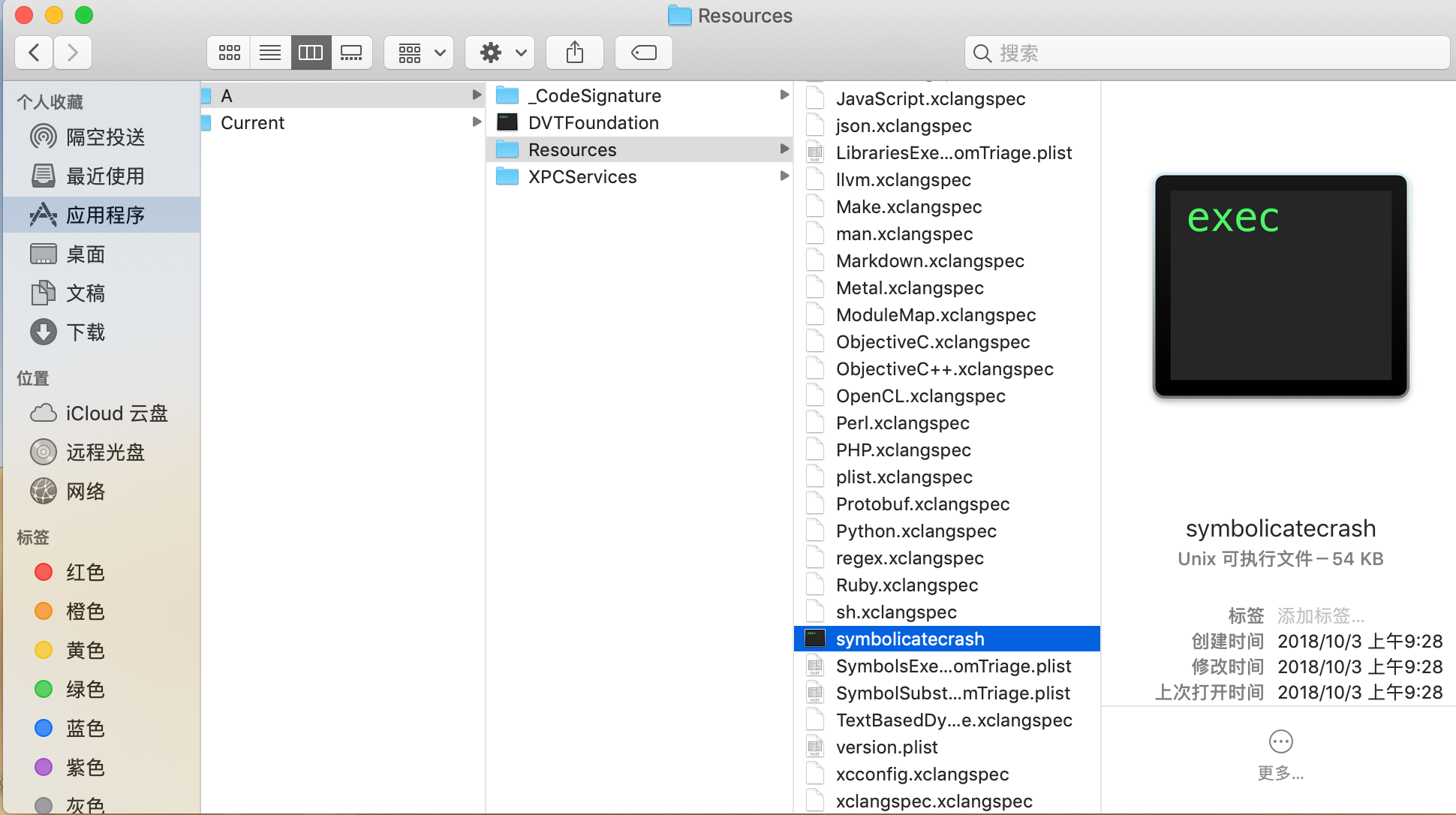
Task: Expand arrow next to XPCServices
Action: [x=784, y=176]
